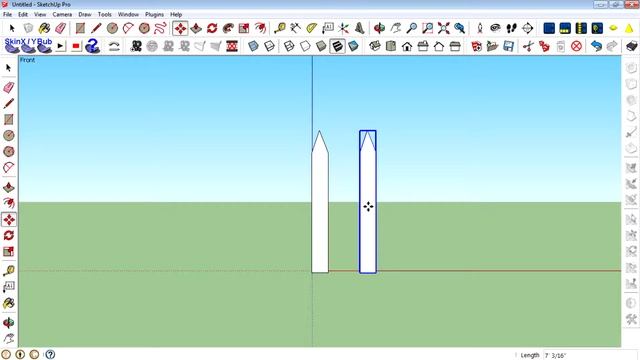Choose the Rotate tool in top toolbar
The image size is (640, 360).
click(x=212, y=28)
